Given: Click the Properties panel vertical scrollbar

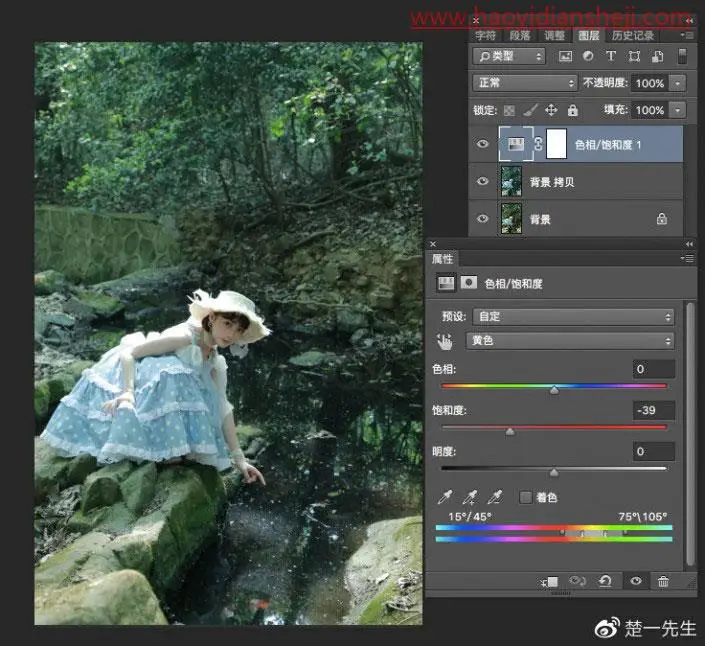Looking at the screenshot, I should pos(690,434).
